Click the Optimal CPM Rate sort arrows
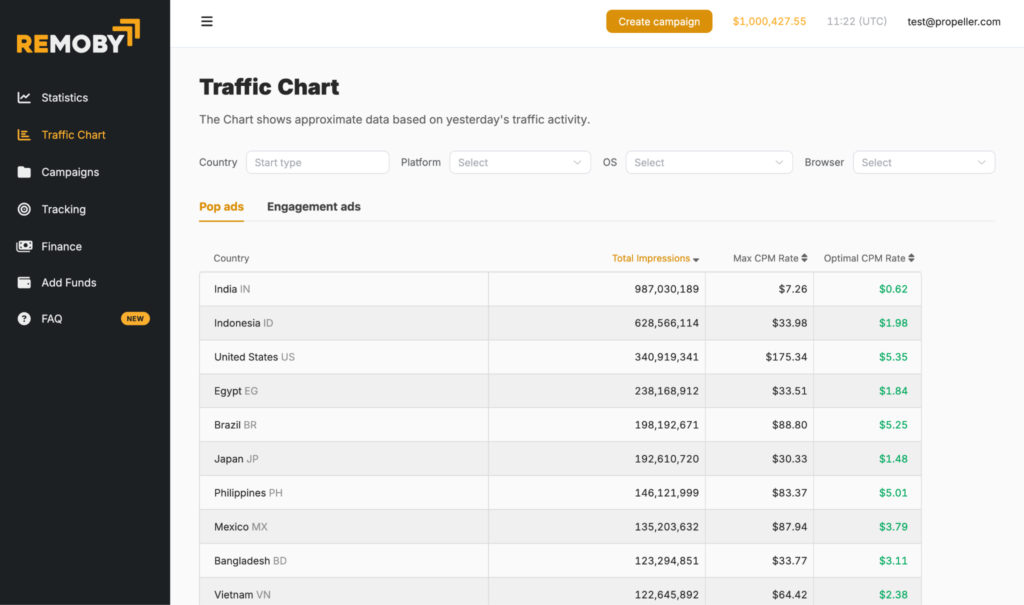The height and width of the screenshot is (605, 1024). tap(911, 258)
